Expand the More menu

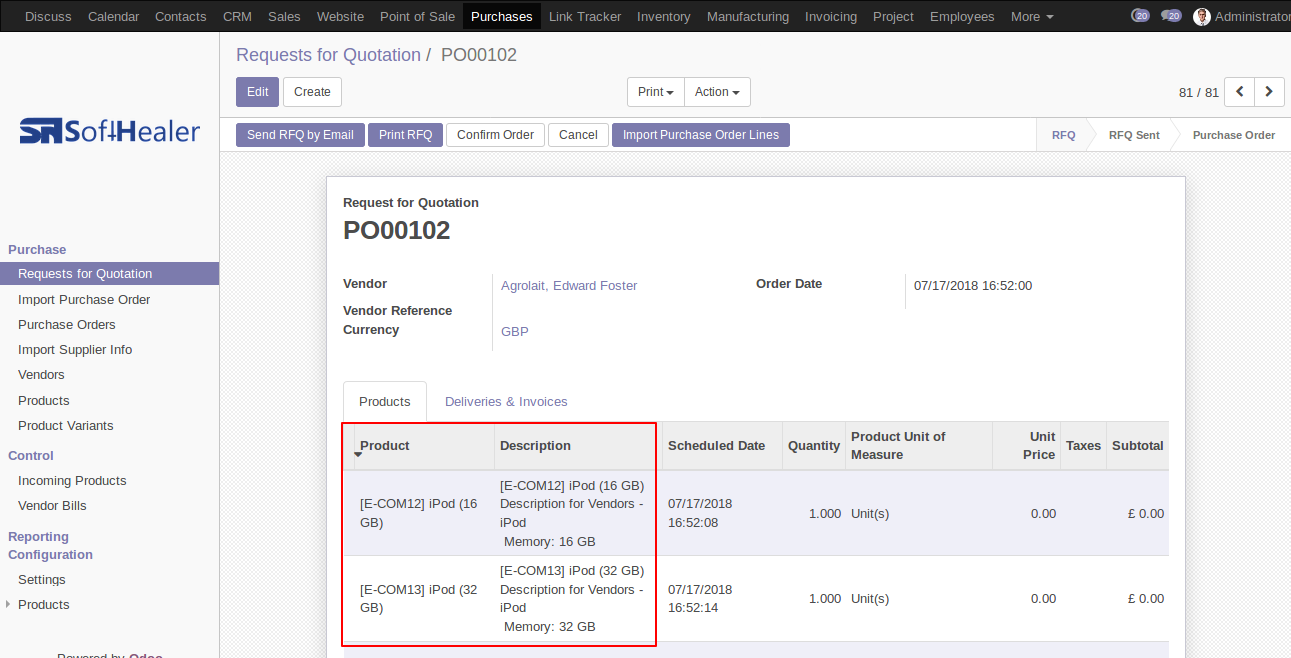pyautogui.click(x=1032, y=16)
